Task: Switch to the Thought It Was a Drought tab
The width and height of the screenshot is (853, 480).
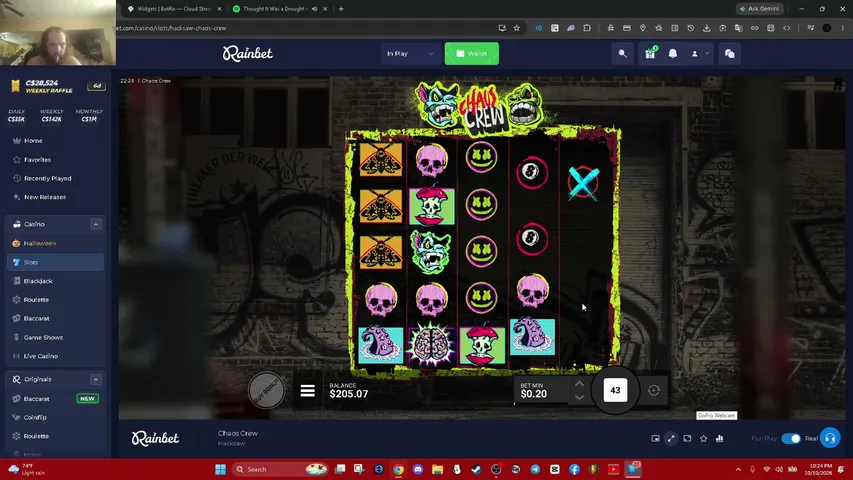Action: pos(275,9)
